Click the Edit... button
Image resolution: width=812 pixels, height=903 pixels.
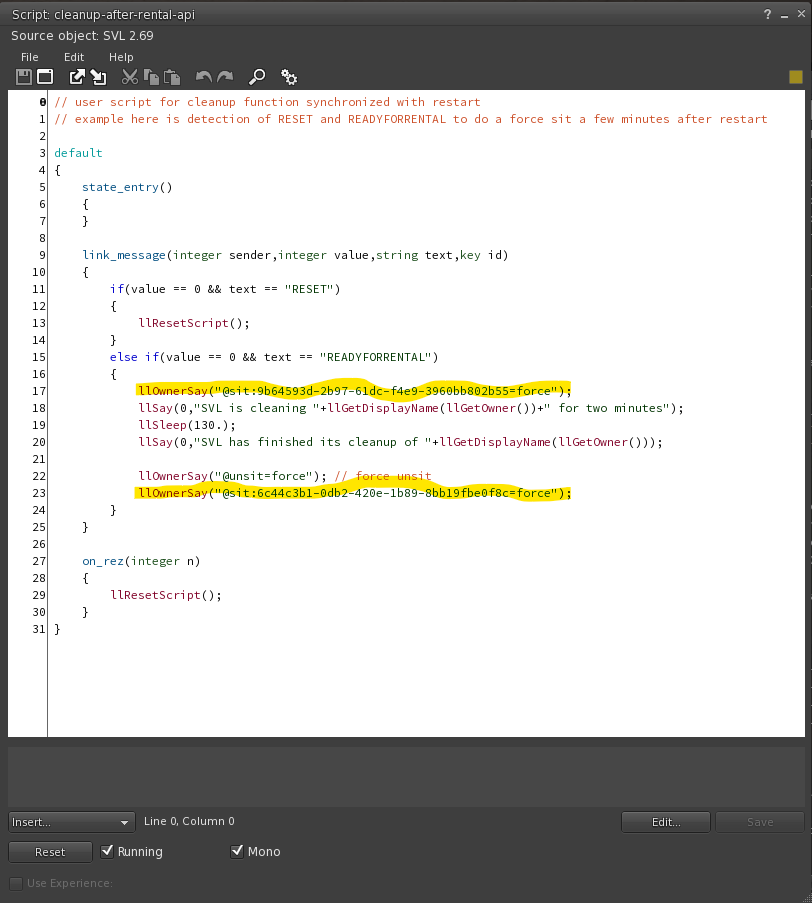(x=666, y=822)
